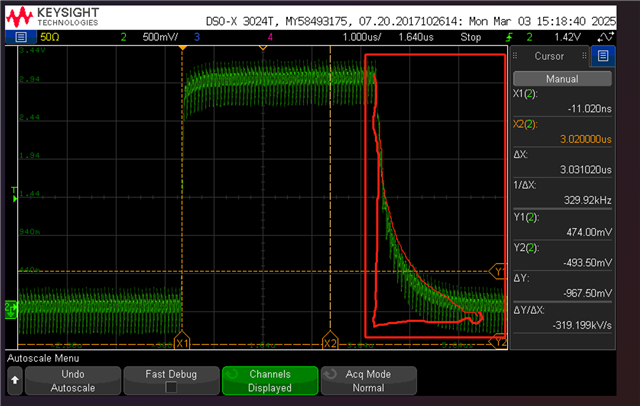Select the Y2 cursor marker on right edge
This screenshot has height=406, width=640.
[x=498, y=342]
